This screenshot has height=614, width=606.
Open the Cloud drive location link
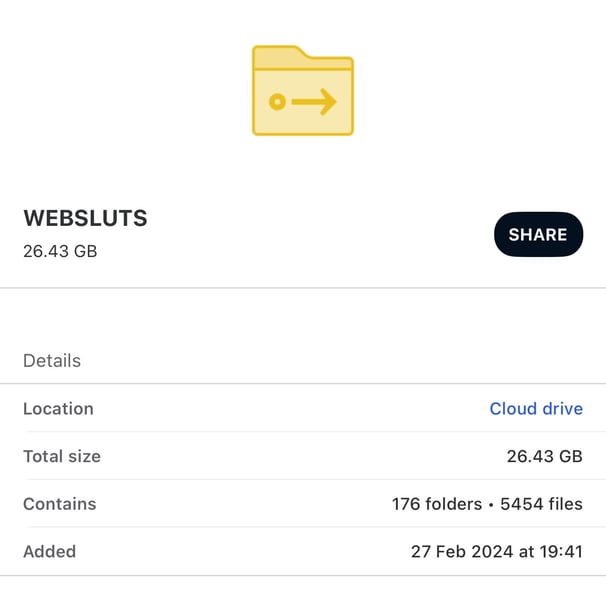point(536,408)
